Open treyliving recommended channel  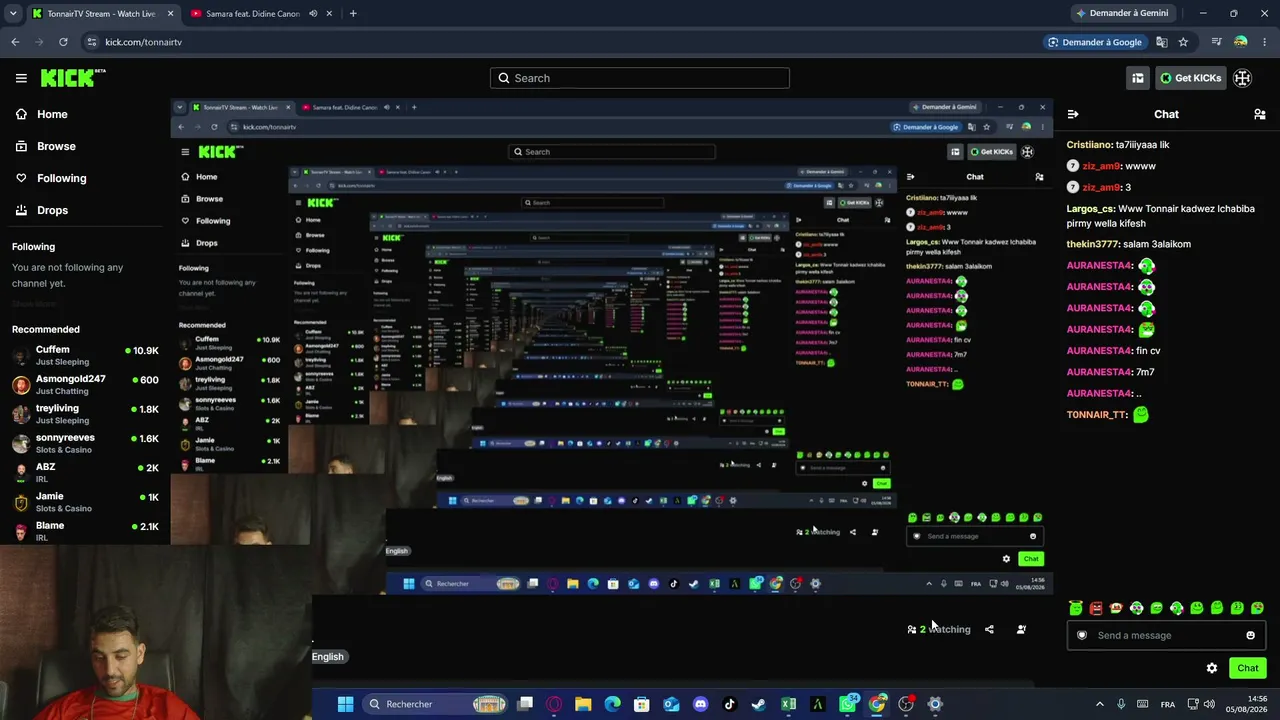(x=85, y=414)
